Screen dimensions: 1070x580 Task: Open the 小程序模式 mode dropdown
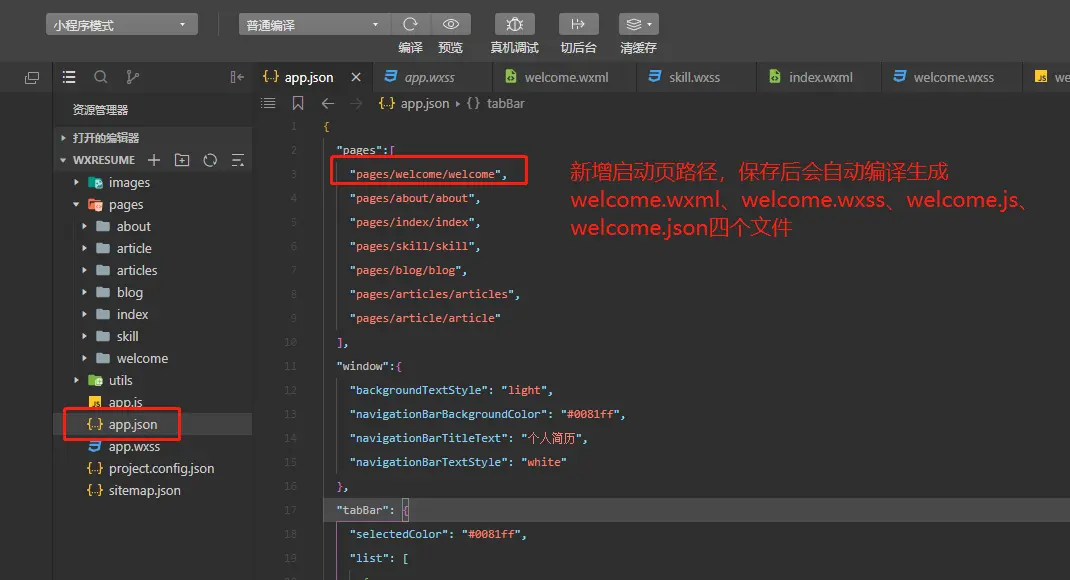coord(121,25)
